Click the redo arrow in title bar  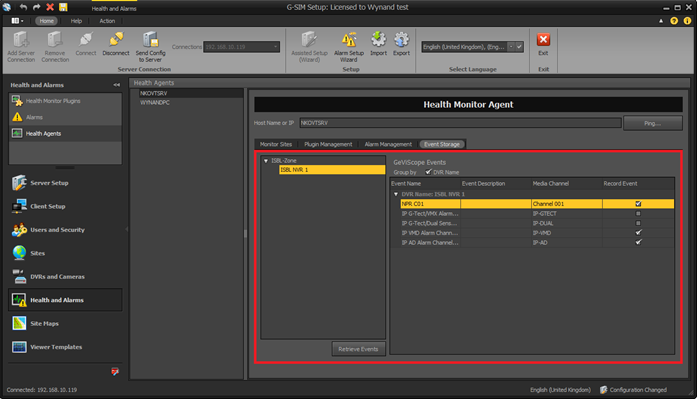pyautogui.click(x=36, y=7)
